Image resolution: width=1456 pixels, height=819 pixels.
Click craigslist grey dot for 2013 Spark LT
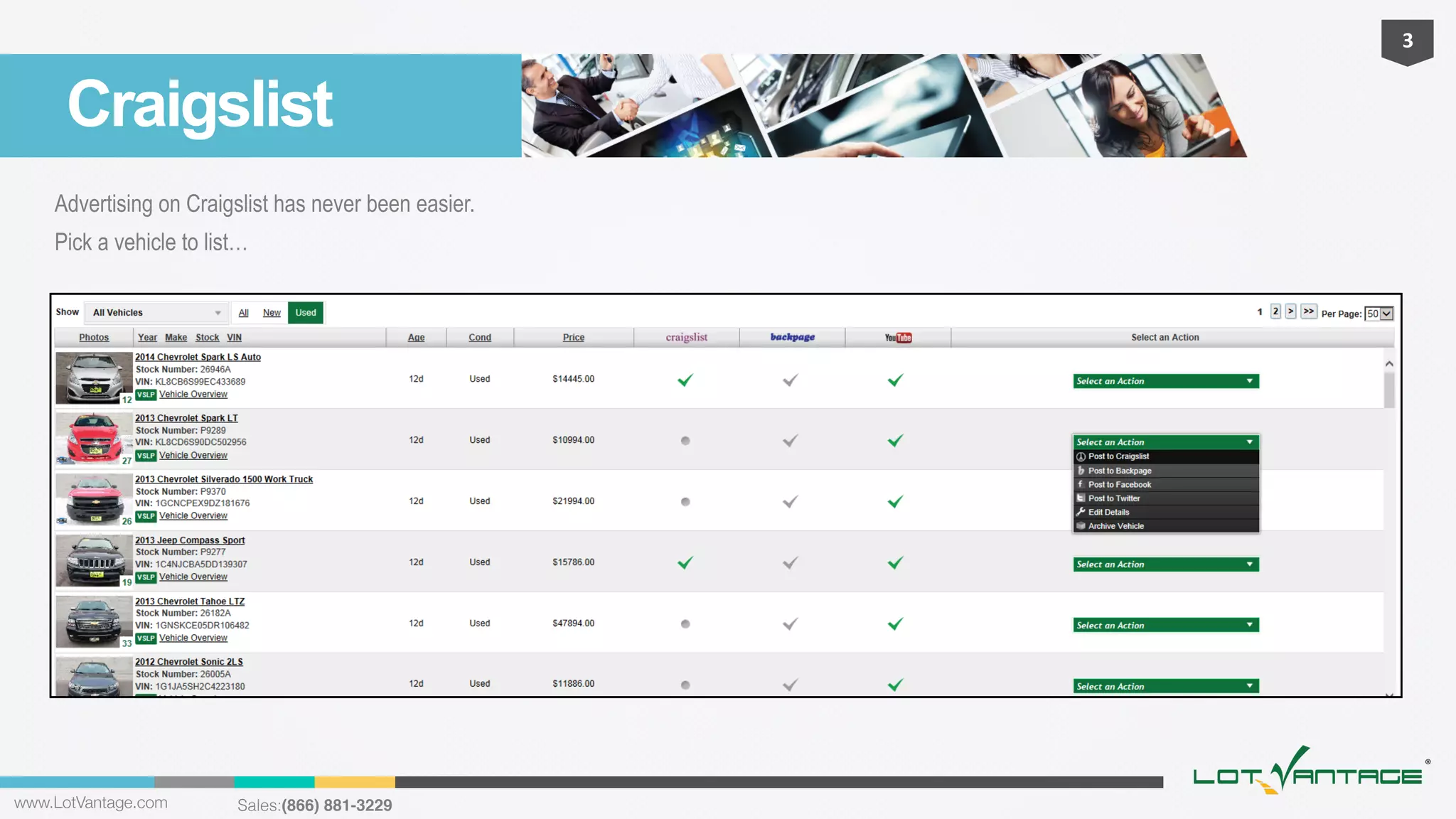click(685, 441)
